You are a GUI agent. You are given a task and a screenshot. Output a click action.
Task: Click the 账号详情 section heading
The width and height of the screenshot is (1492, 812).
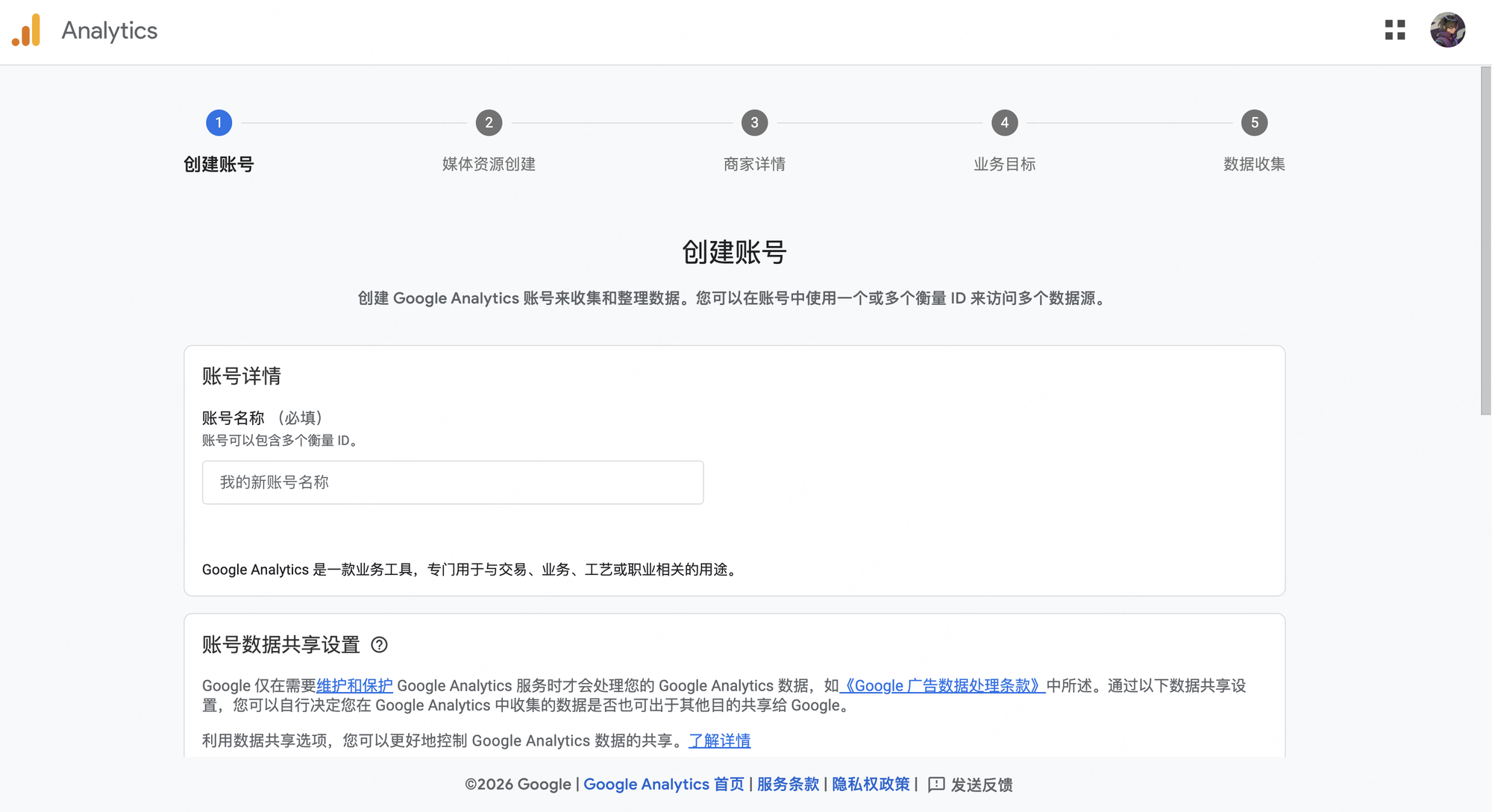pos(241,376)
